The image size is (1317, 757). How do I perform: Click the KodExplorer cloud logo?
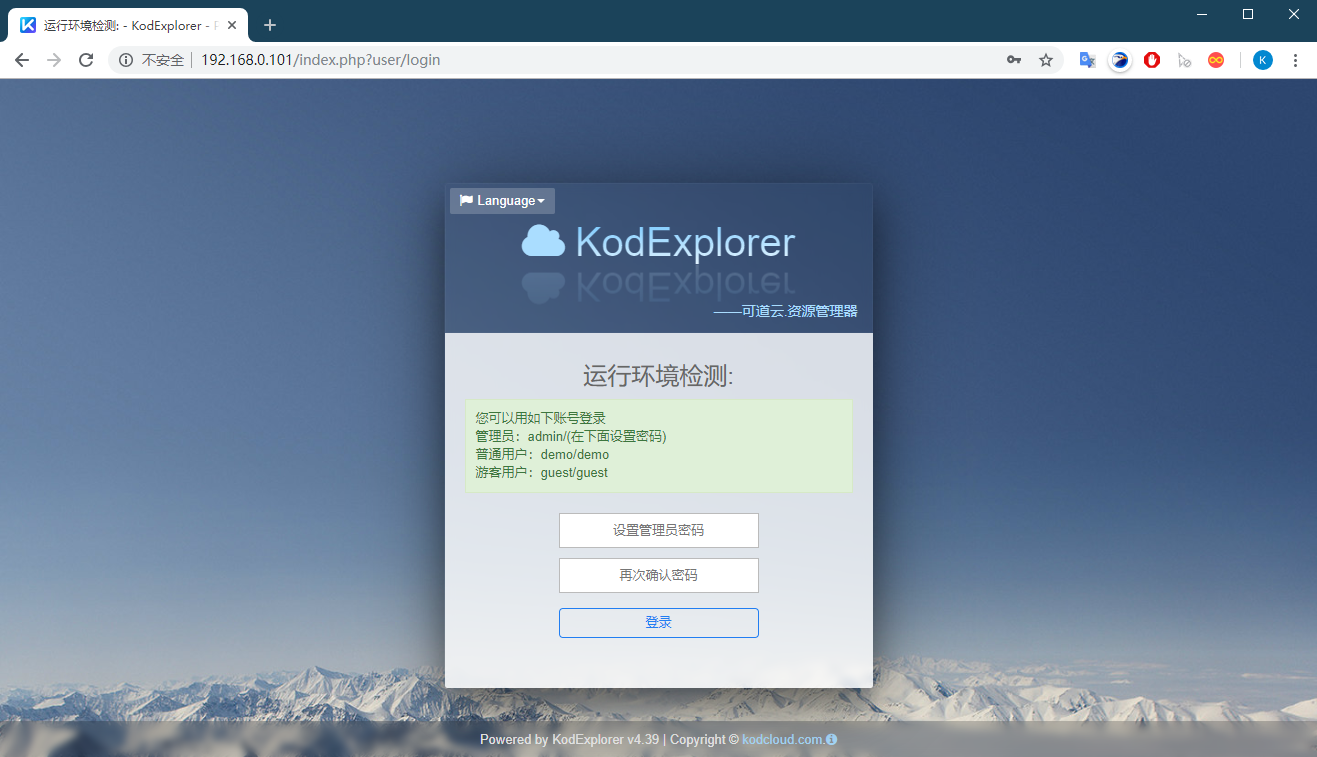coord(543,240)
